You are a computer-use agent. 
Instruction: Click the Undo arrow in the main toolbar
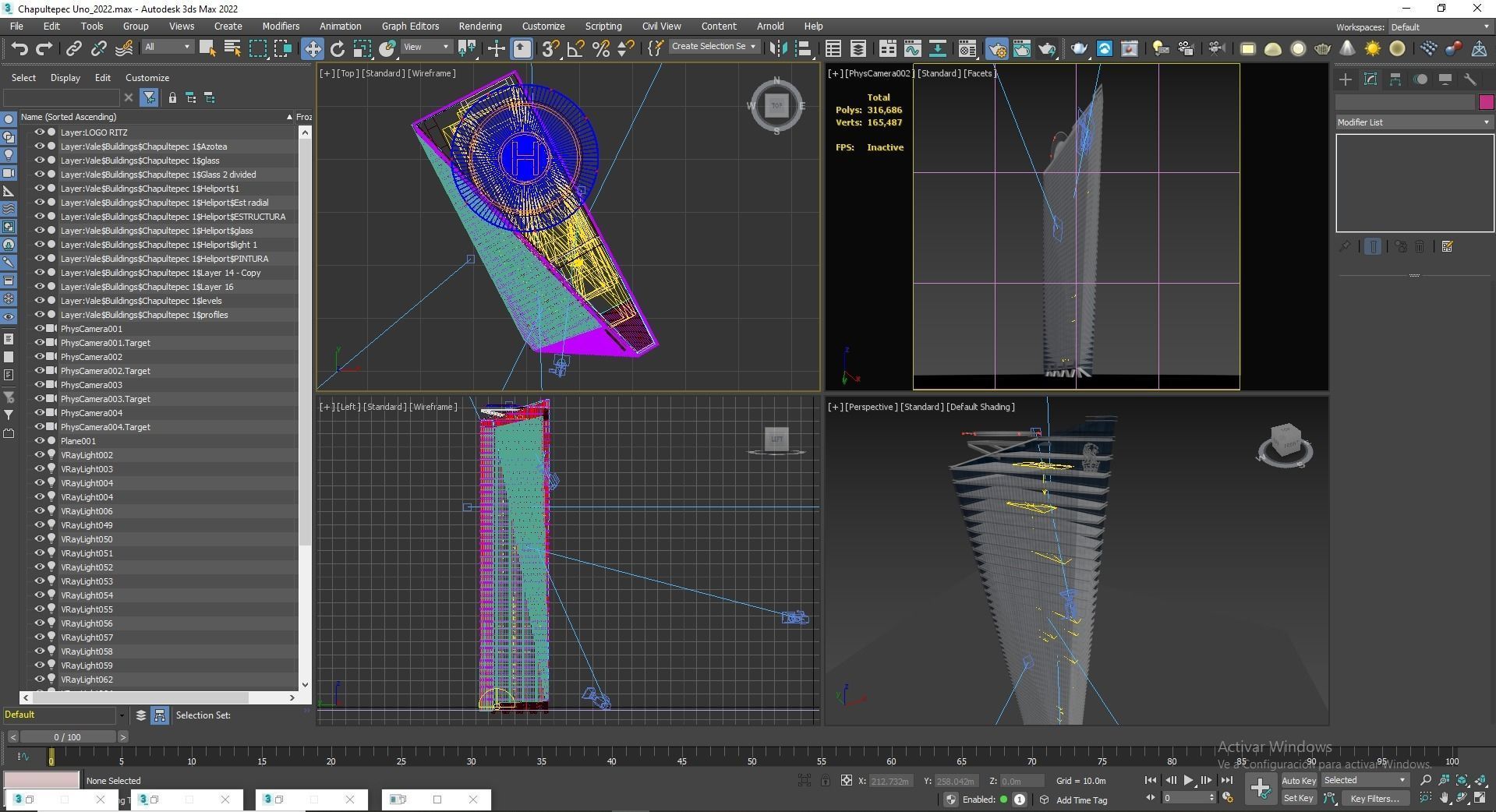click(x=19, y=48)
